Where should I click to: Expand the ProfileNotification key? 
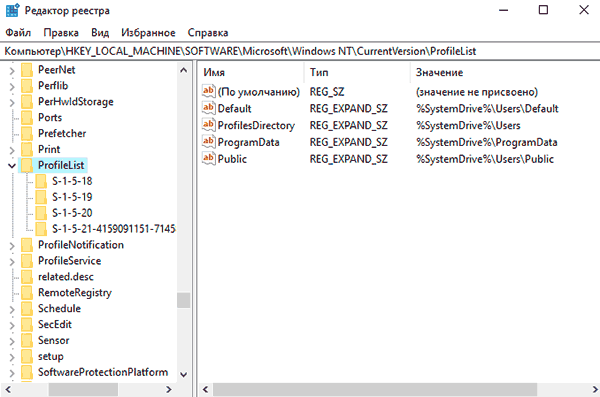pos(12,246)
